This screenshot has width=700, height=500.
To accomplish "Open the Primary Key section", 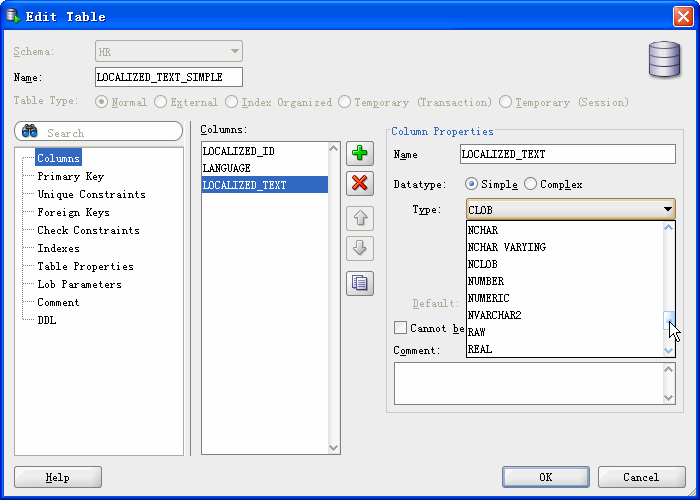I will pos(70,177).
